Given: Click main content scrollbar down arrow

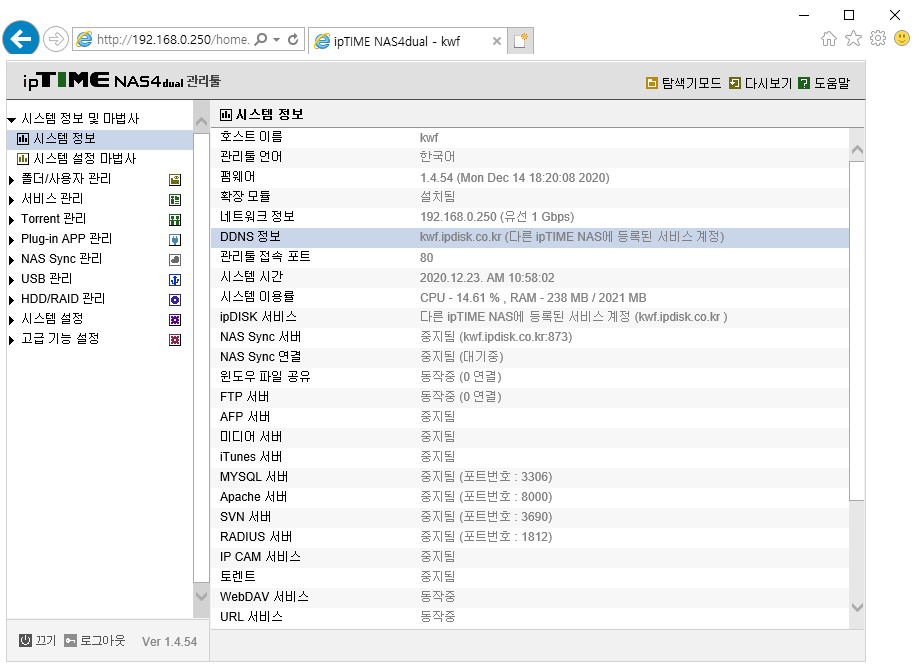Looking at the screenshot, I should 857,607.
